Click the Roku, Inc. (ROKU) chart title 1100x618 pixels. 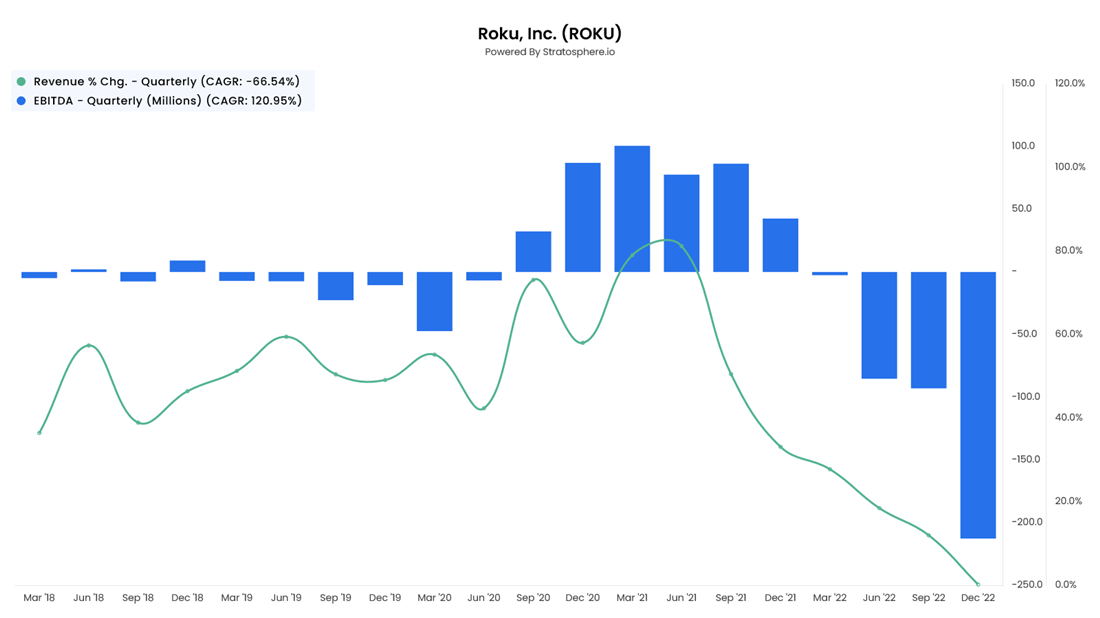point(550,33)
